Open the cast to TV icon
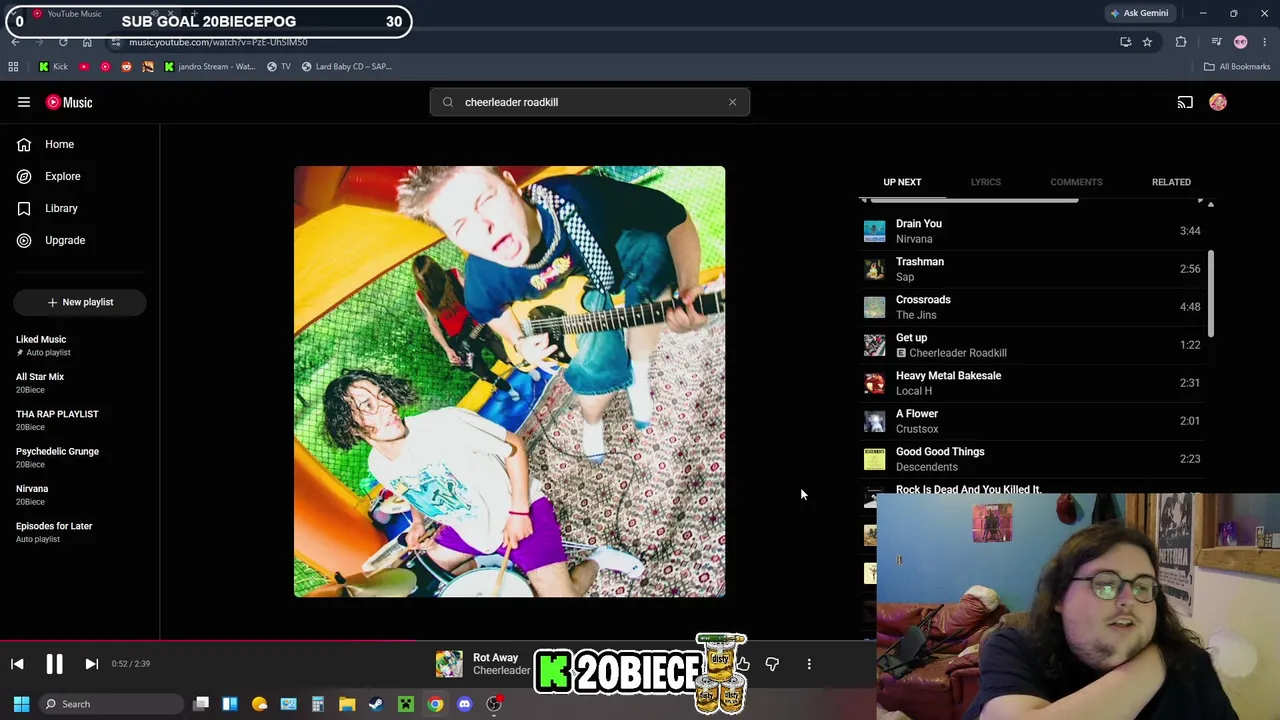The width and height of the screenshot is (1280, 720). (x=1185, y=102)
